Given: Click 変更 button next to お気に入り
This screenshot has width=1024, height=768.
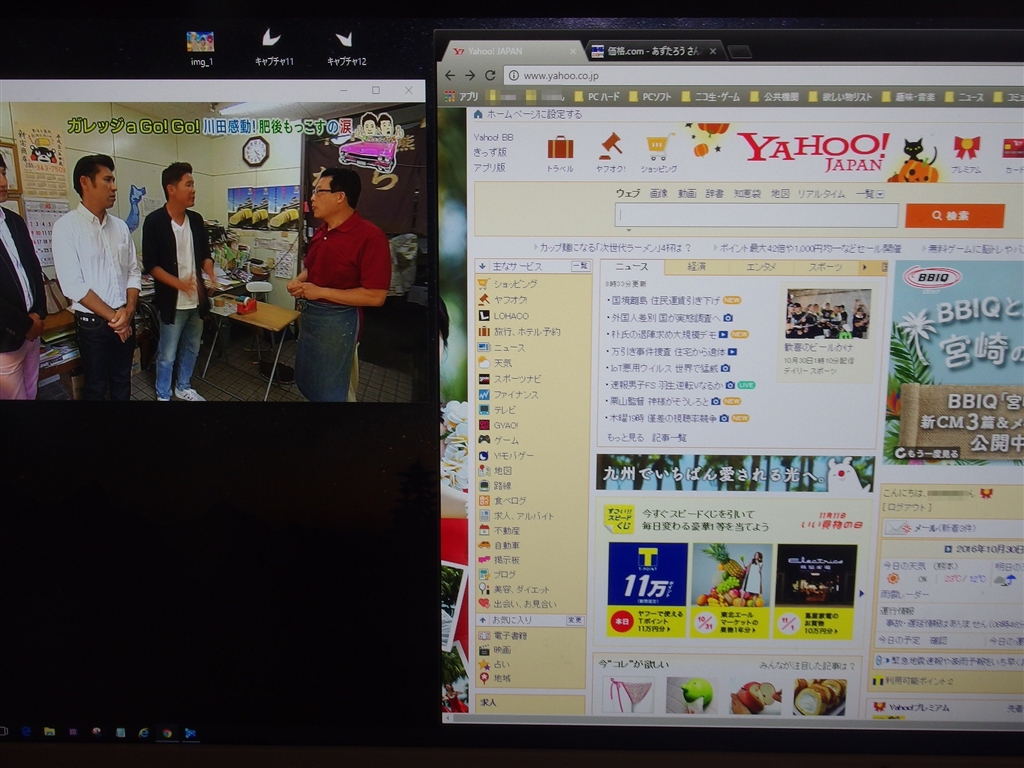Looking at the screenshot, I should [575, 620].
